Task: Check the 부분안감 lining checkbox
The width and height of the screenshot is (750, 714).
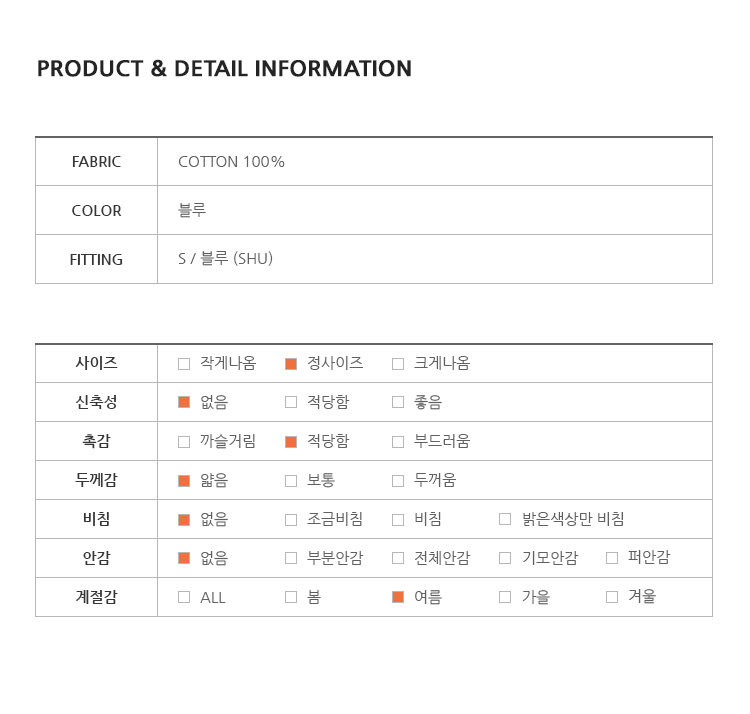Action: [291, 558]
